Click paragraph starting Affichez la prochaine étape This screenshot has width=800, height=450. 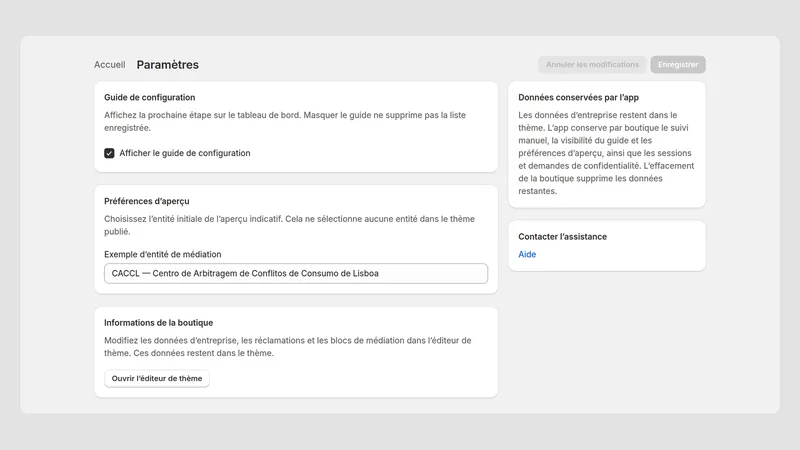(285, 121)
